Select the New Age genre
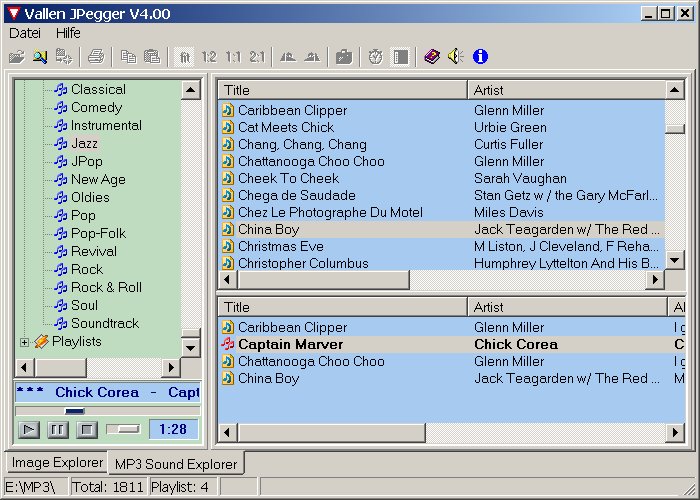This screenshot has height=500, width=700. pyautogui.click(x=98, y=179)
